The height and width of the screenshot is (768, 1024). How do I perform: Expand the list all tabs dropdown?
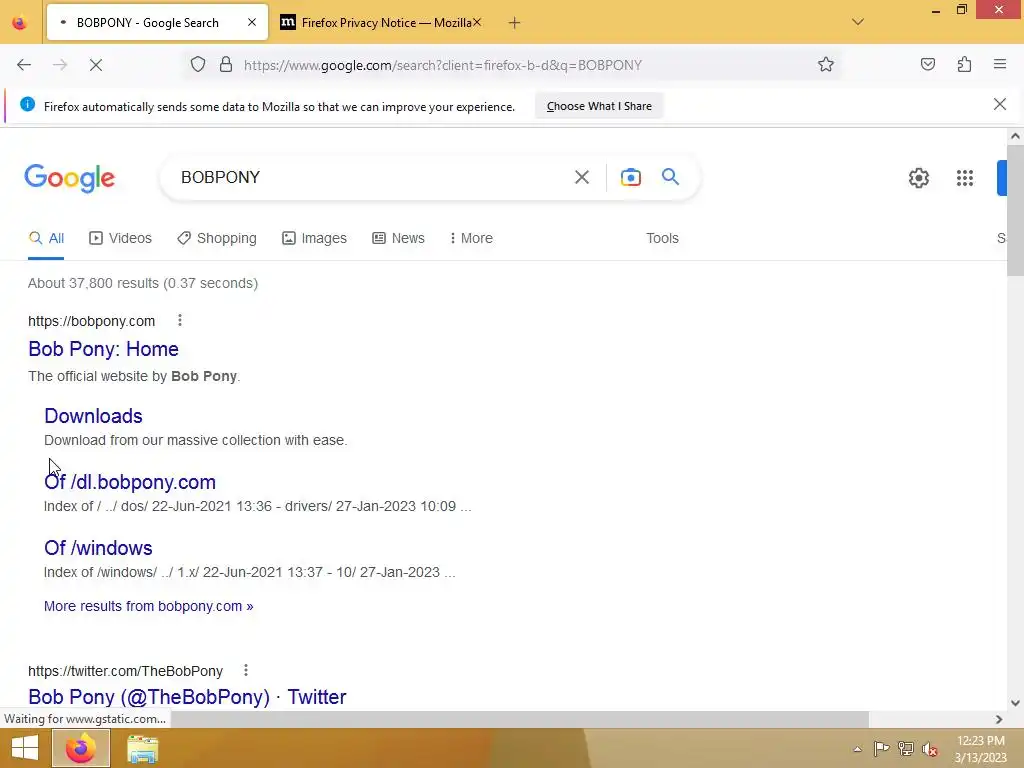pos(857,22)
